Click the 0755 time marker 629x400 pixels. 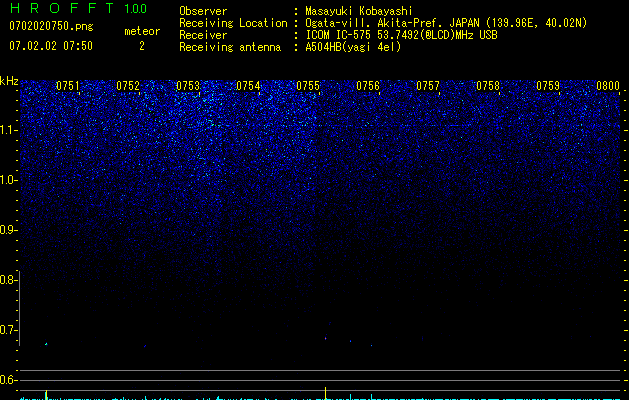click(308, 86)
